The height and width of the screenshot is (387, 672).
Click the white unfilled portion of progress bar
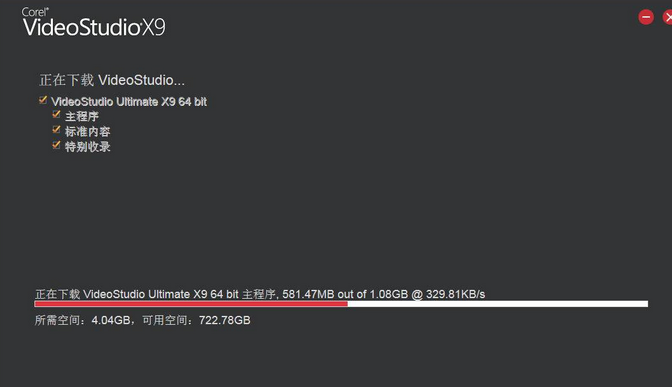click(x=498, y=304)
